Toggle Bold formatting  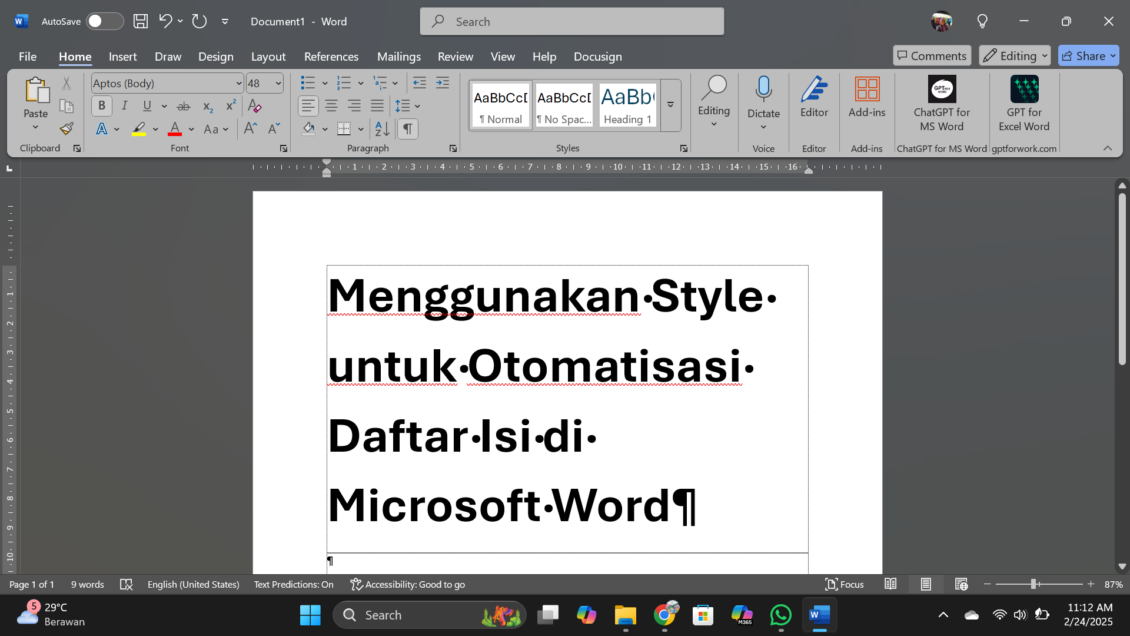click(x=102, y=106)
